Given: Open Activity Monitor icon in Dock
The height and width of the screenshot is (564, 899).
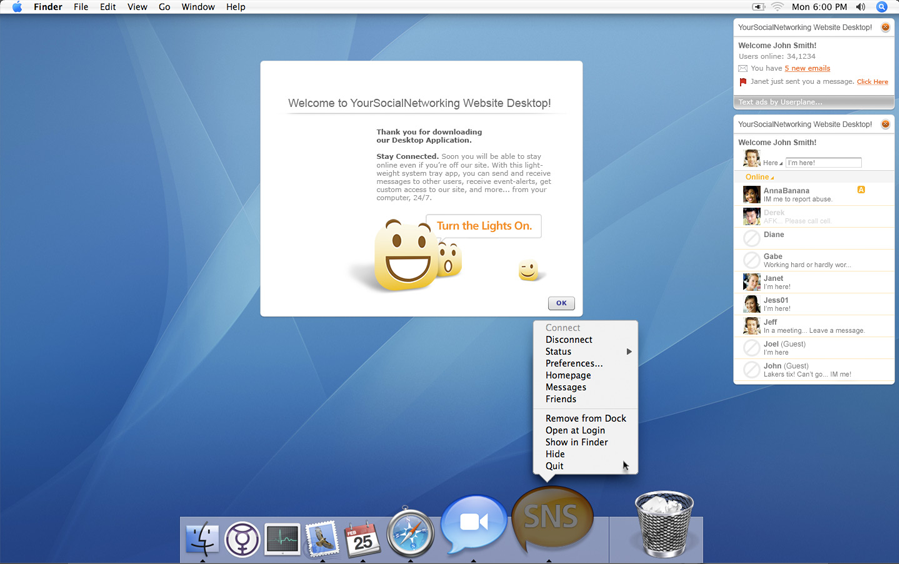Looking at the screenshot, I should pyautogui.click(x=282, y=539).
